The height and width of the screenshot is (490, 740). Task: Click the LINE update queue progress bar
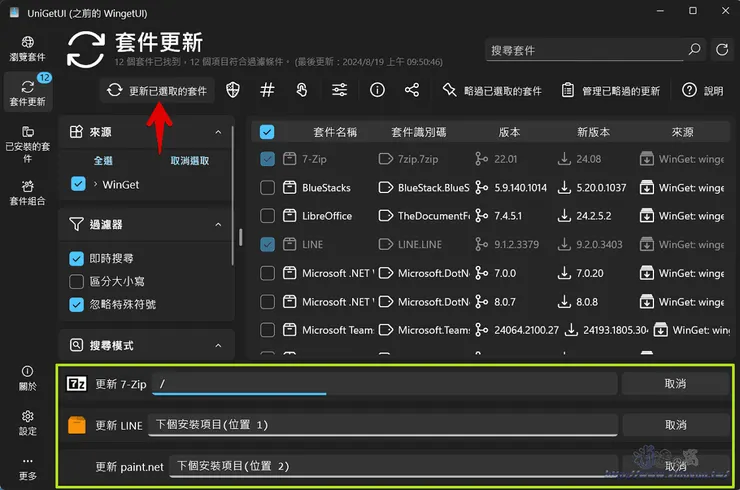(x=383, y=425)
